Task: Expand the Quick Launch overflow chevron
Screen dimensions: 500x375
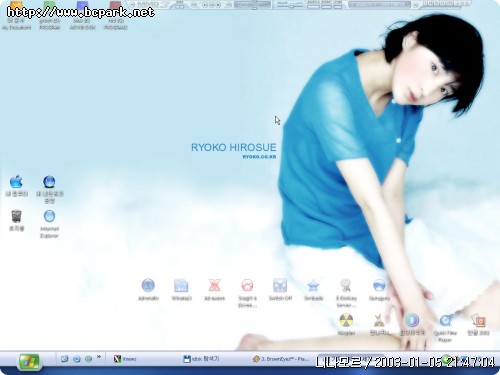Action: tap(99, 357)
